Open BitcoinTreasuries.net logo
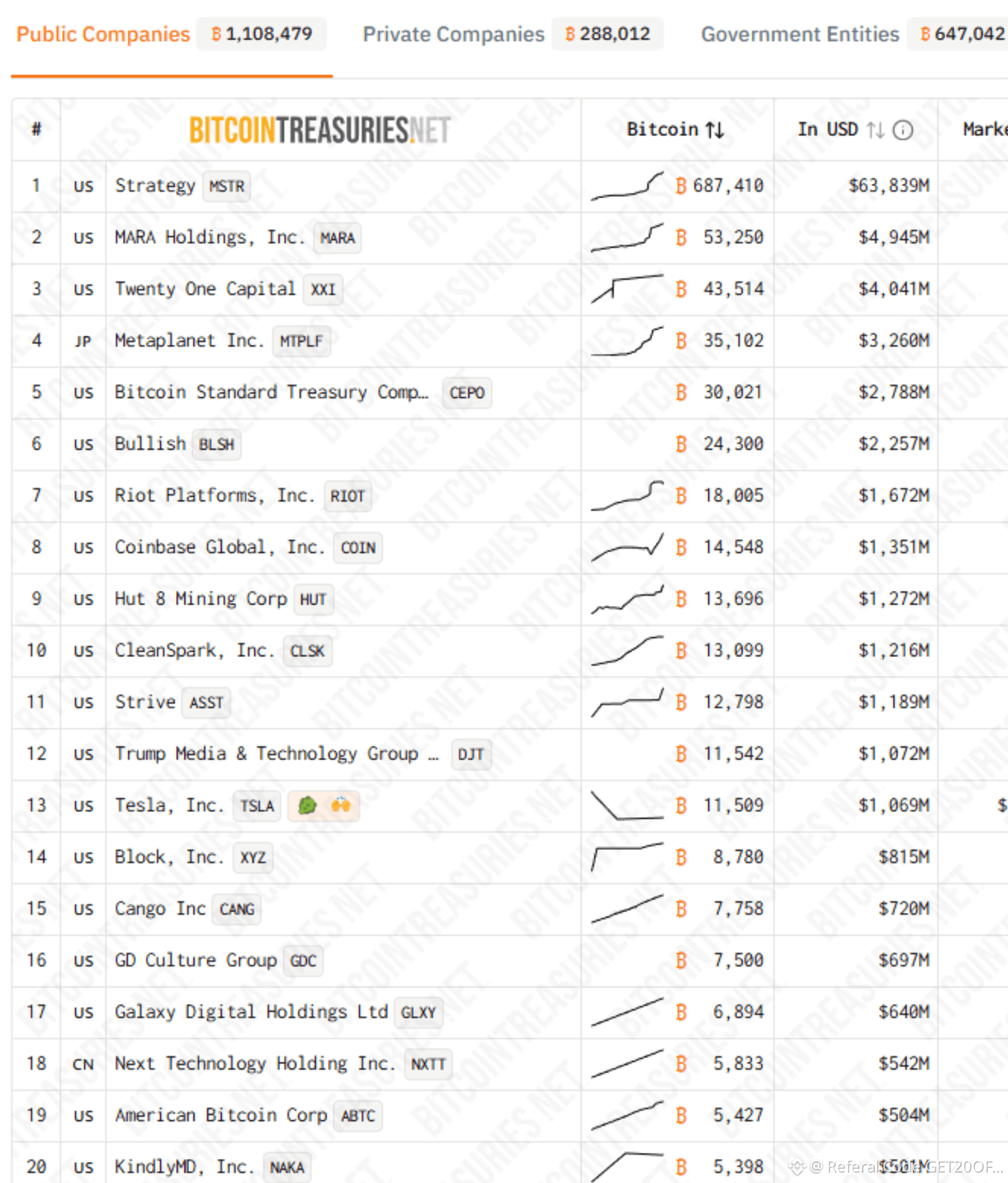 pyautogui.click(x=320, y=130)
